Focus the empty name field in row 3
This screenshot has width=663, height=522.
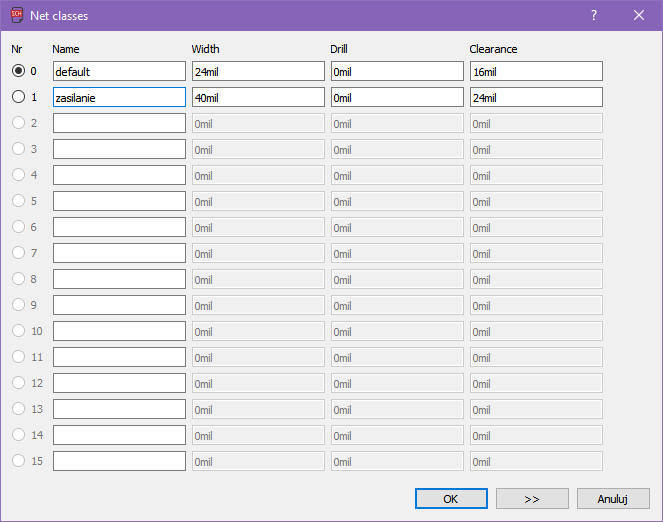[119, 149]
